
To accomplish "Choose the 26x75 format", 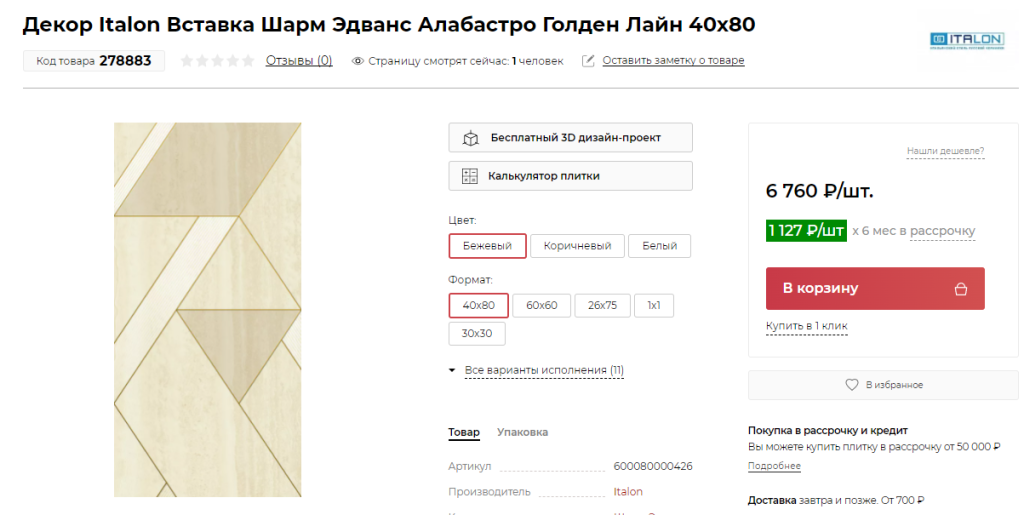I will [602, 305].
